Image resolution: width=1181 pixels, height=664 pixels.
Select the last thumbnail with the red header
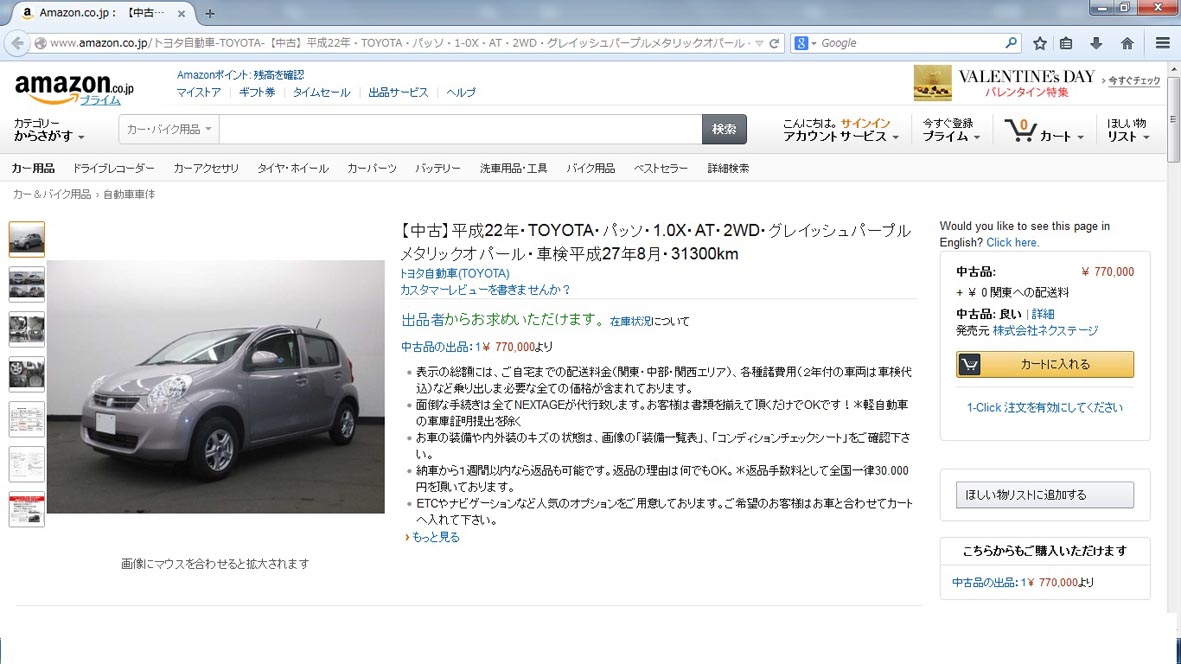[x=26, y=510]
